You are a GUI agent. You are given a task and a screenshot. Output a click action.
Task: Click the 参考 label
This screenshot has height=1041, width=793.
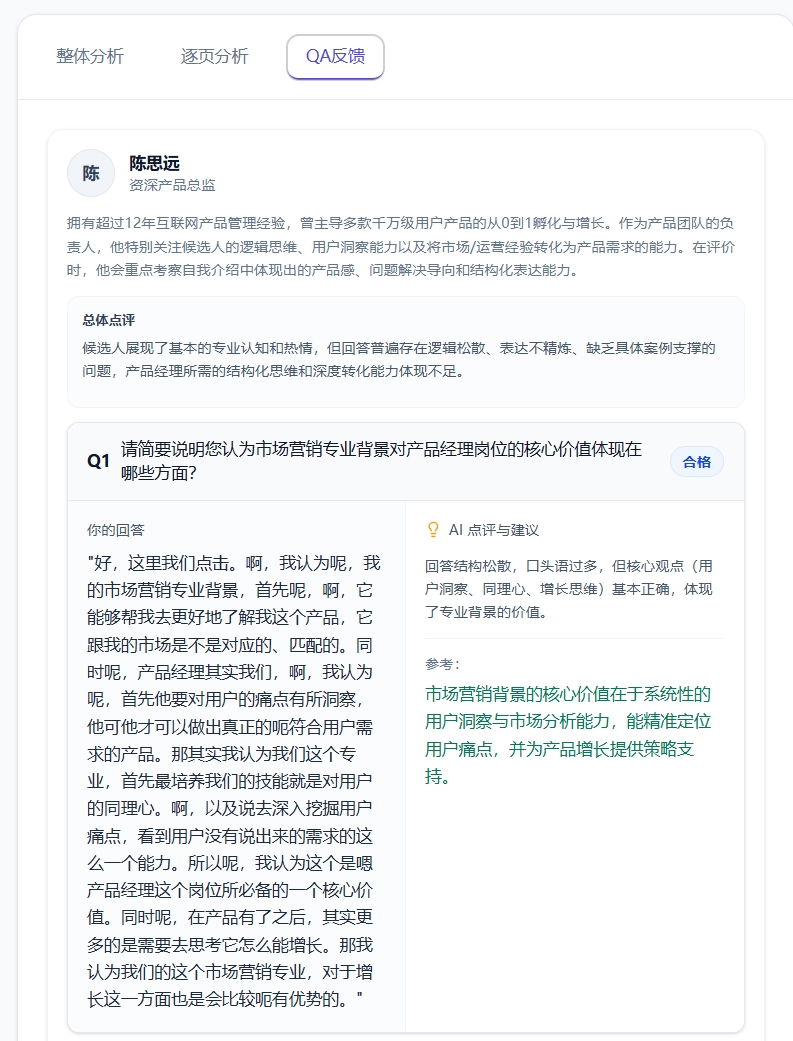442,664
